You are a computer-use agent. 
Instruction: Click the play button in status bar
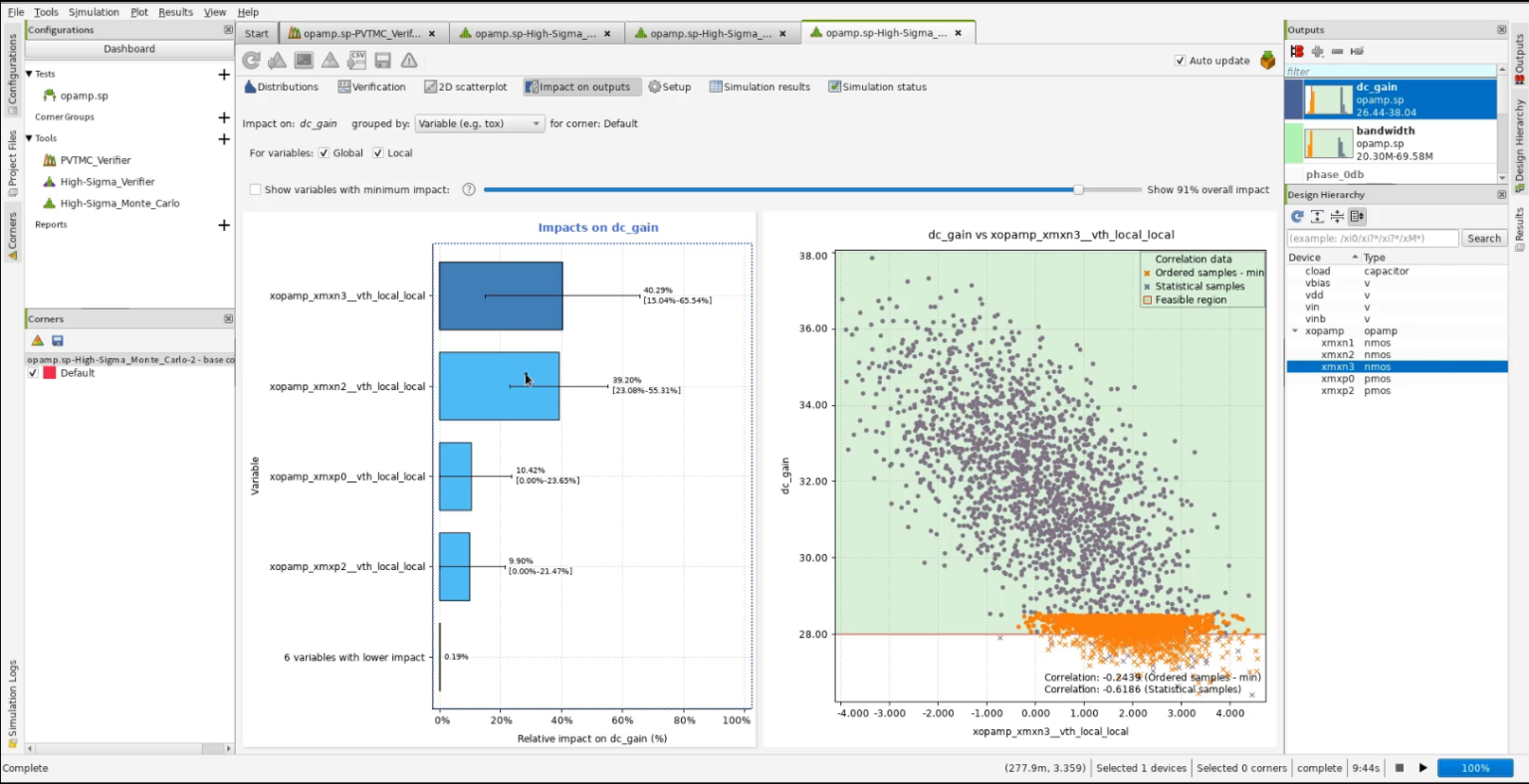pyautogui.click(x=1422, y=768)
